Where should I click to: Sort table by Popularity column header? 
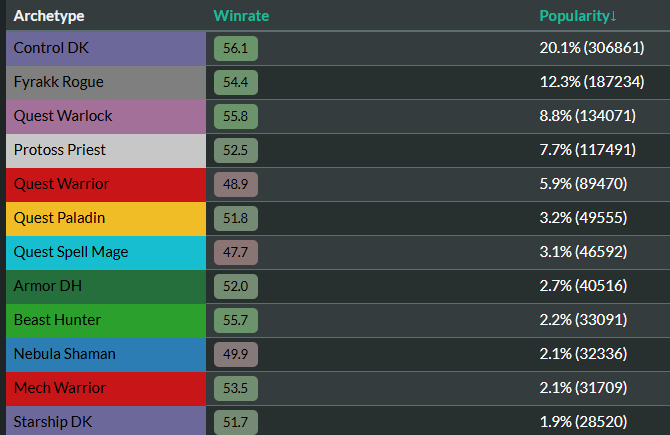577,16
